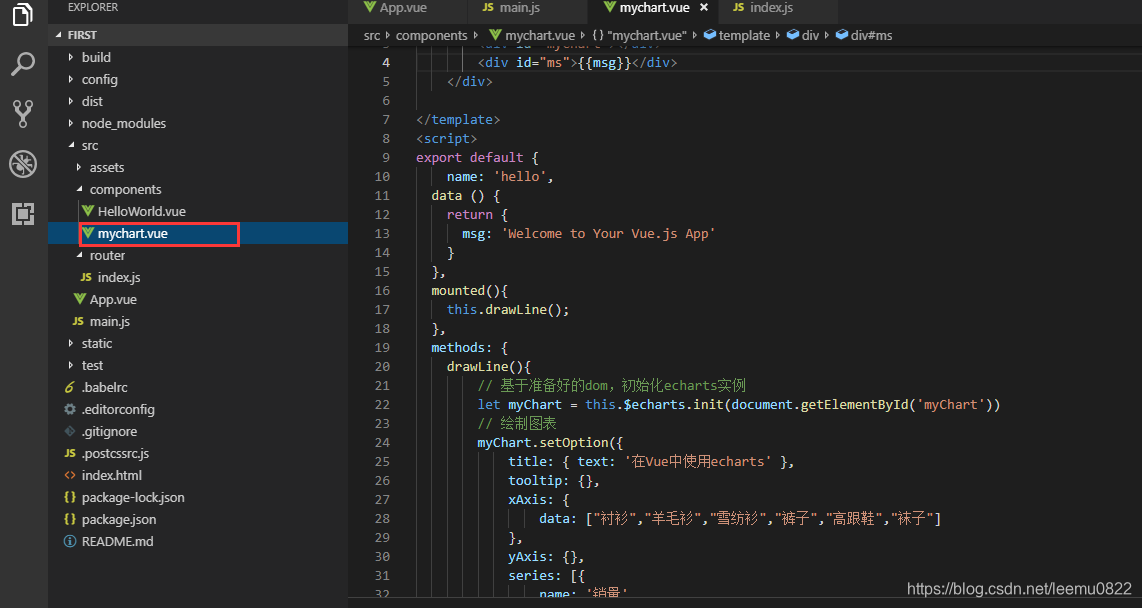Close the mychart.vue editor tab
The image size is (1142, 608).
(x=704, y=7)
